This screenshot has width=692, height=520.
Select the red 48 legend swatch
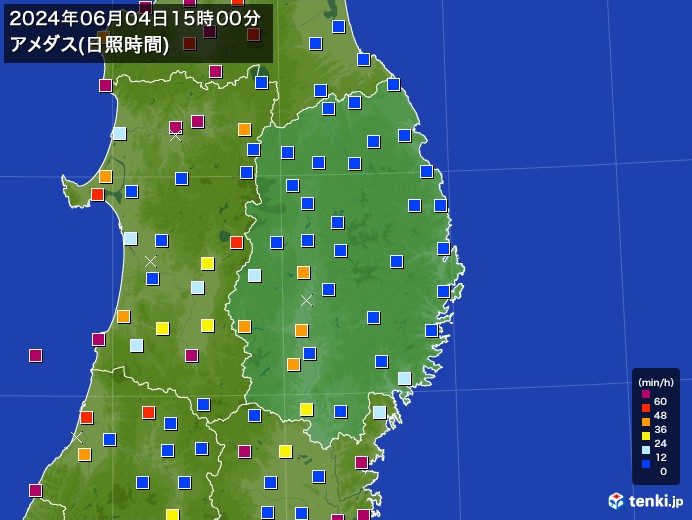point(646,408)
